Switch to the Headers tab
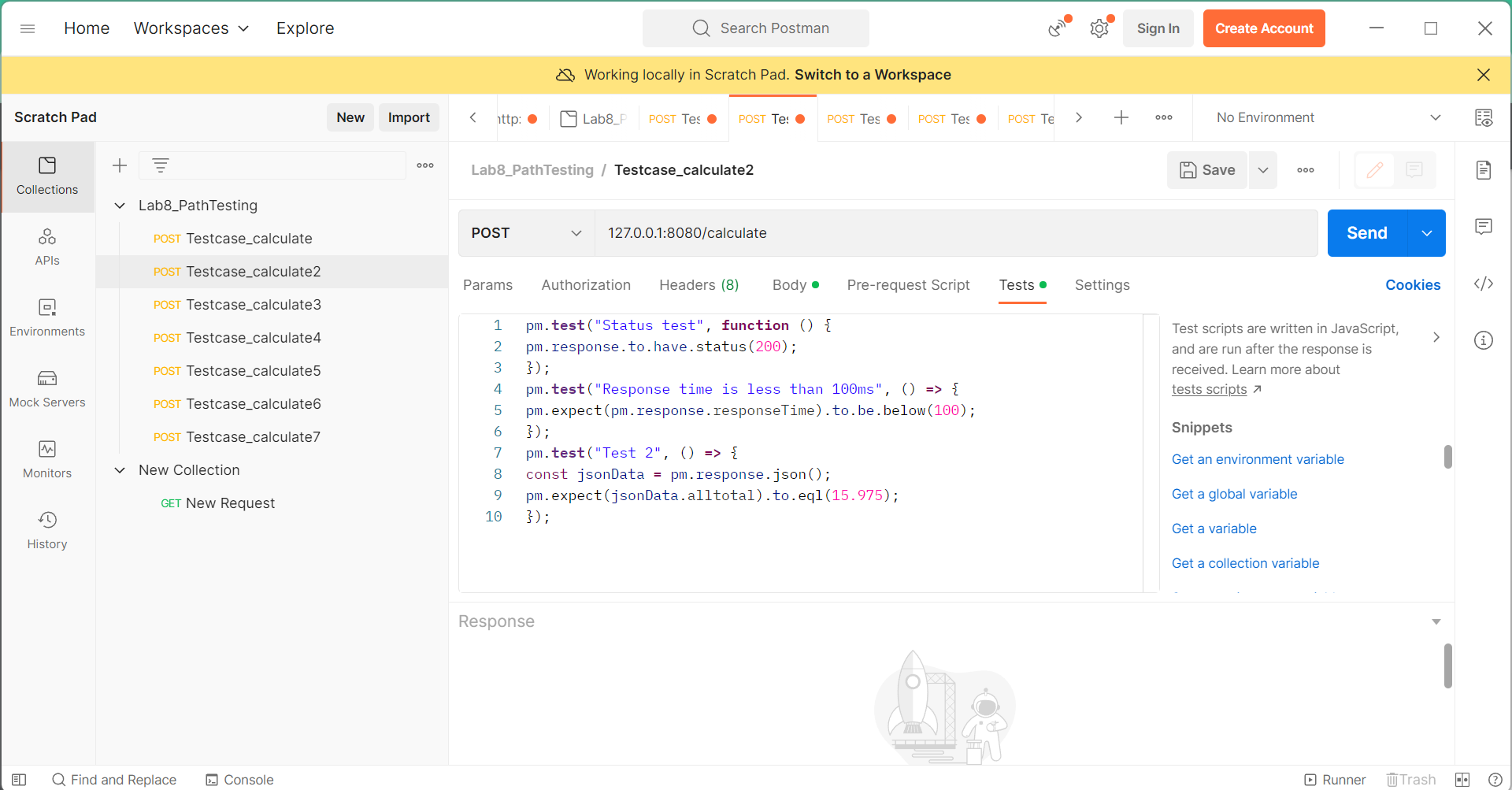 699,285
